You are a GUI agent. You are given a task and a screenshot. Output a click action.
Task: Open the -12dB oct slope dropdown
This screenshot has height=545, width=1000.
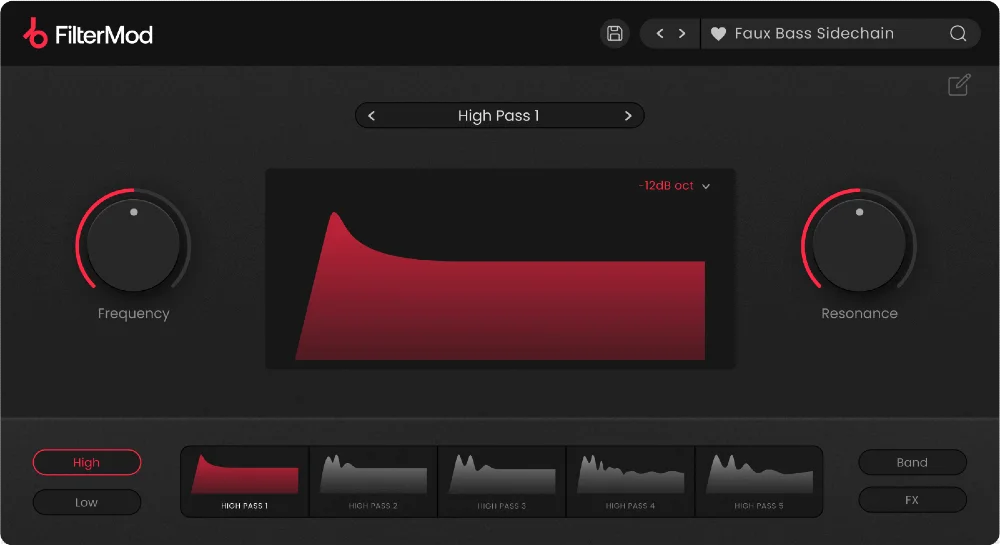[x=675, y=186]
